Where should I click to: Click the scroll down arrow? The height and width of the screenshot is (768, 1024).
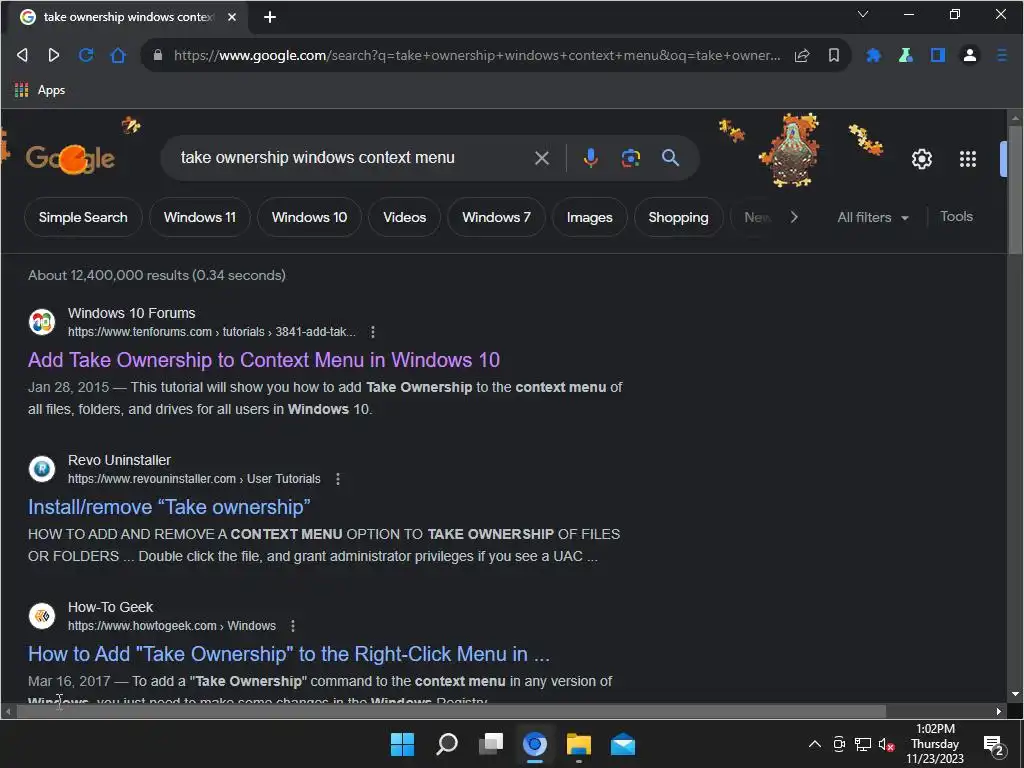(x=1014, y=694)
